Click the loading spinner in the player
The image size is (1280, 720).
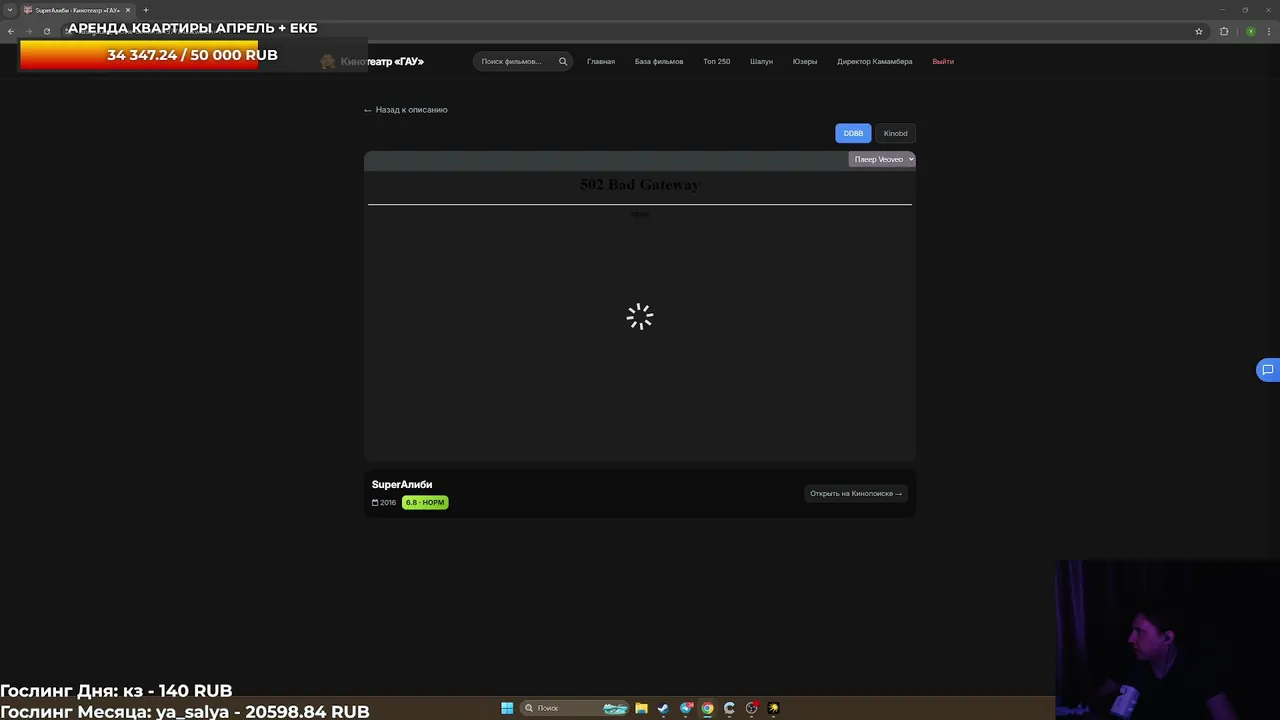click(640, 317)
